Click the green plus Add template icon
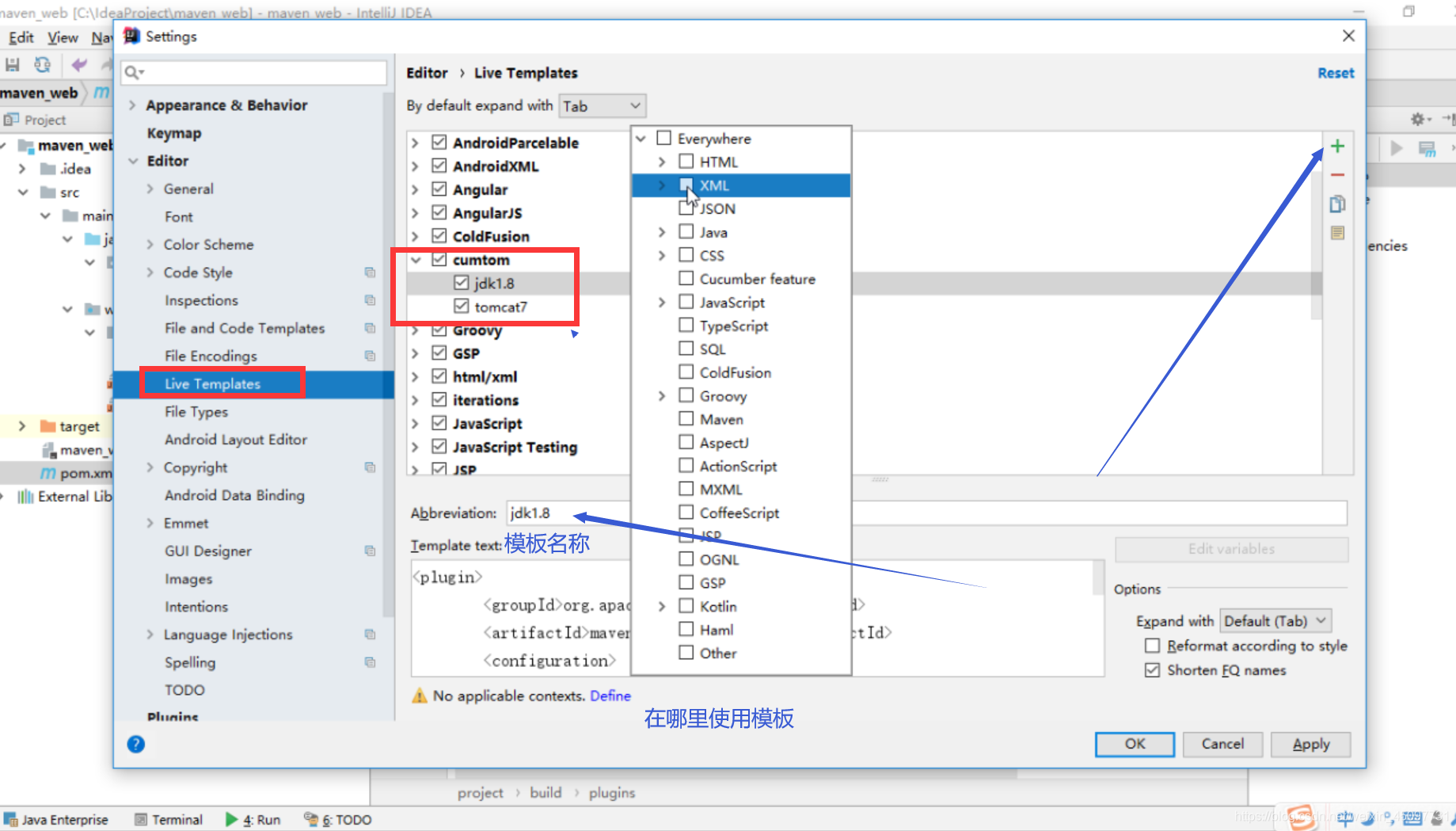Viewport: 1456px width, 831px height. (x=1337, y=147)
